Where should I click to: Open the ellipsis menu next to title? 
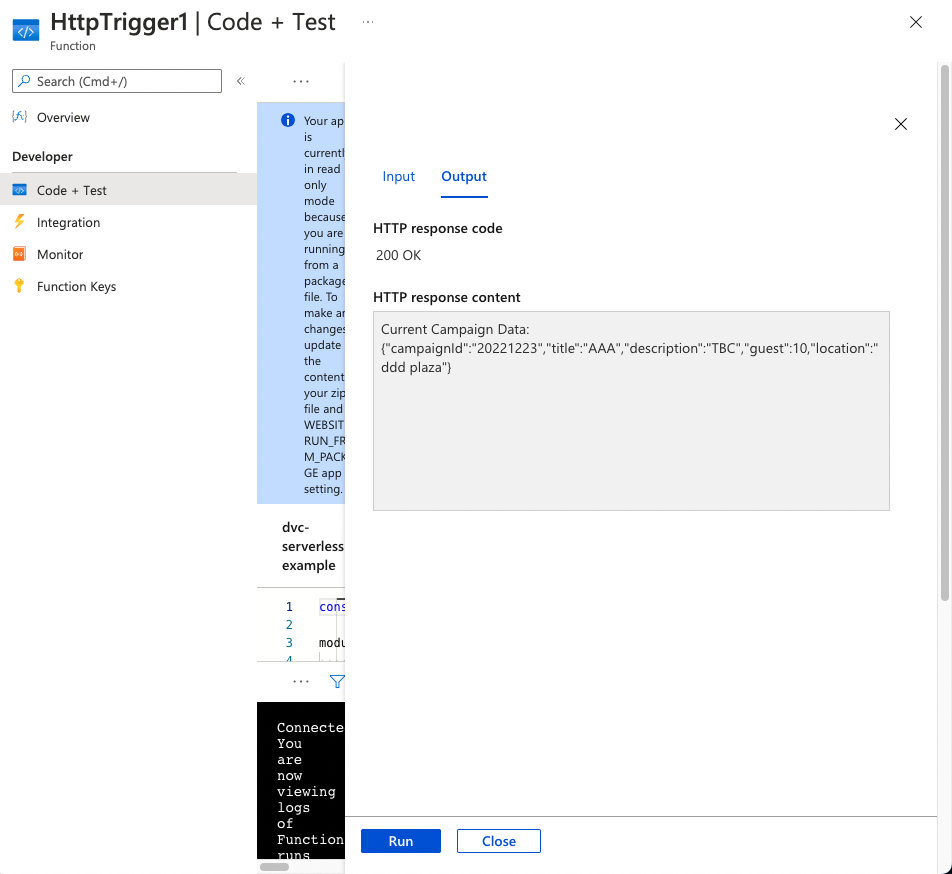point(368,22)
